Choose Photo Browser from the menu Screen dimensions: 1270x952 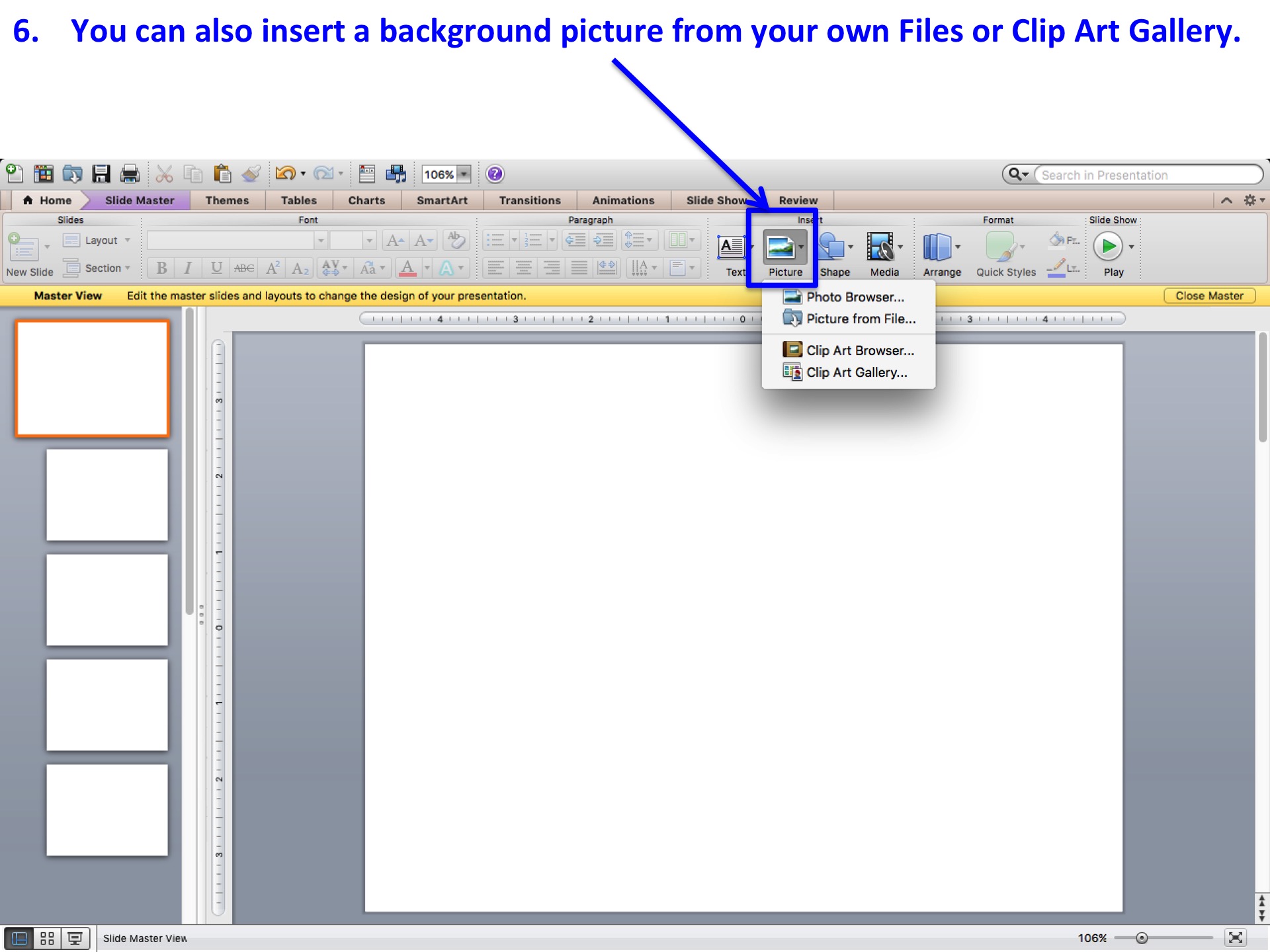849,297
